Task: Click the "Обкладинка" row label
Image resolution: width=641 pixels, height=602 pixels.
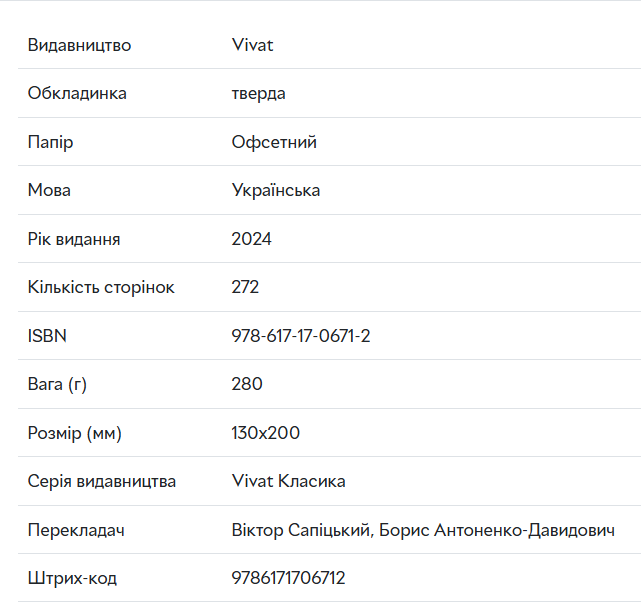Action: [77, 93]
